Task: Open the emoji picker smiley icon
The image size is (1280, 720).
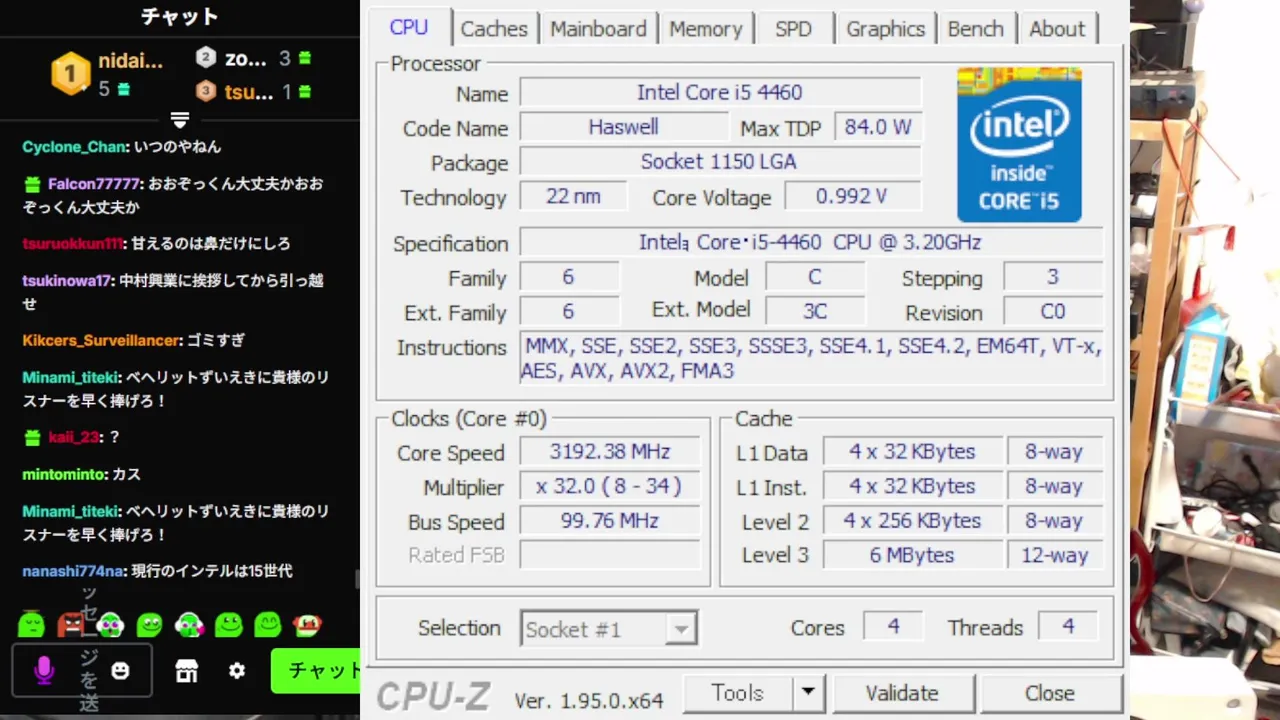Action: point(120,670)
